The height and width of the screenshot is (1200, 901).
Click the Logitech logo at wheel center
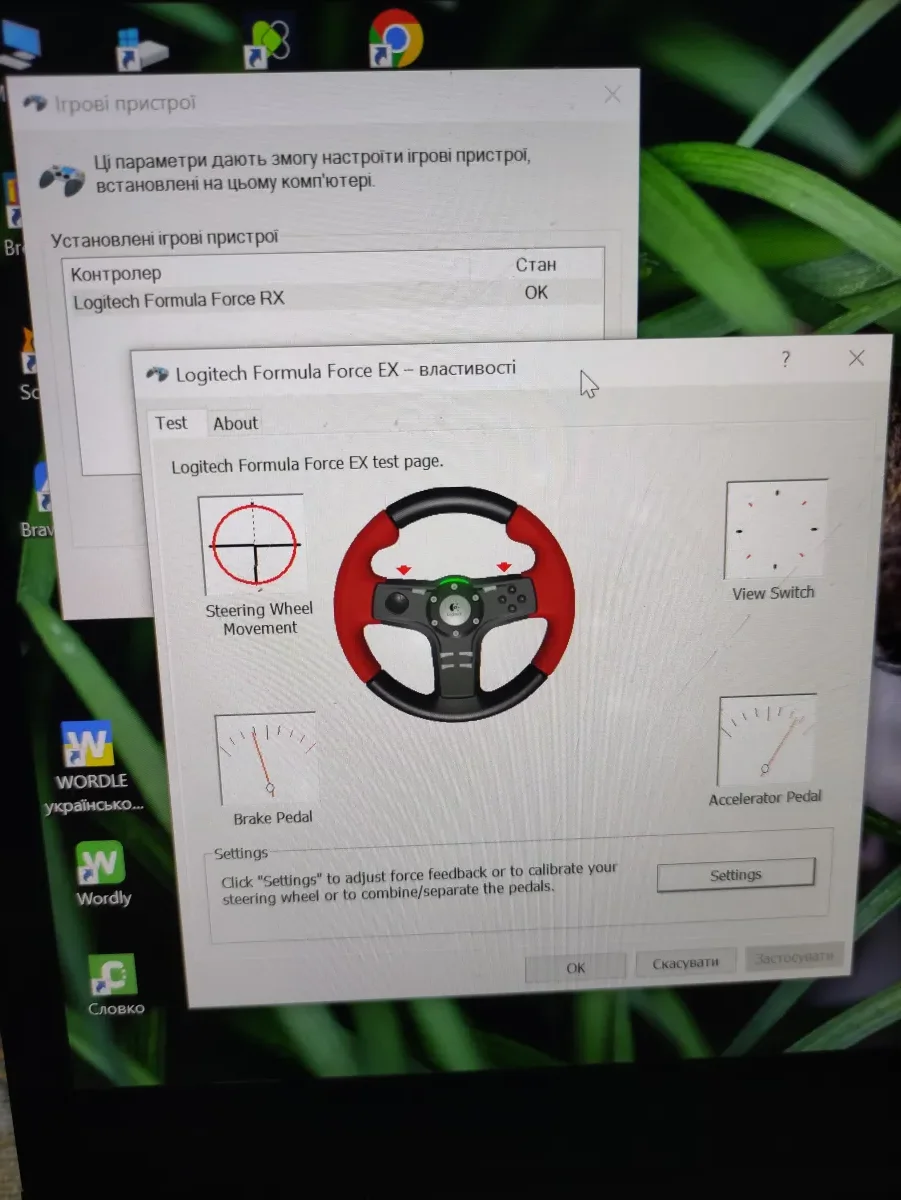[x=454, y=608]
